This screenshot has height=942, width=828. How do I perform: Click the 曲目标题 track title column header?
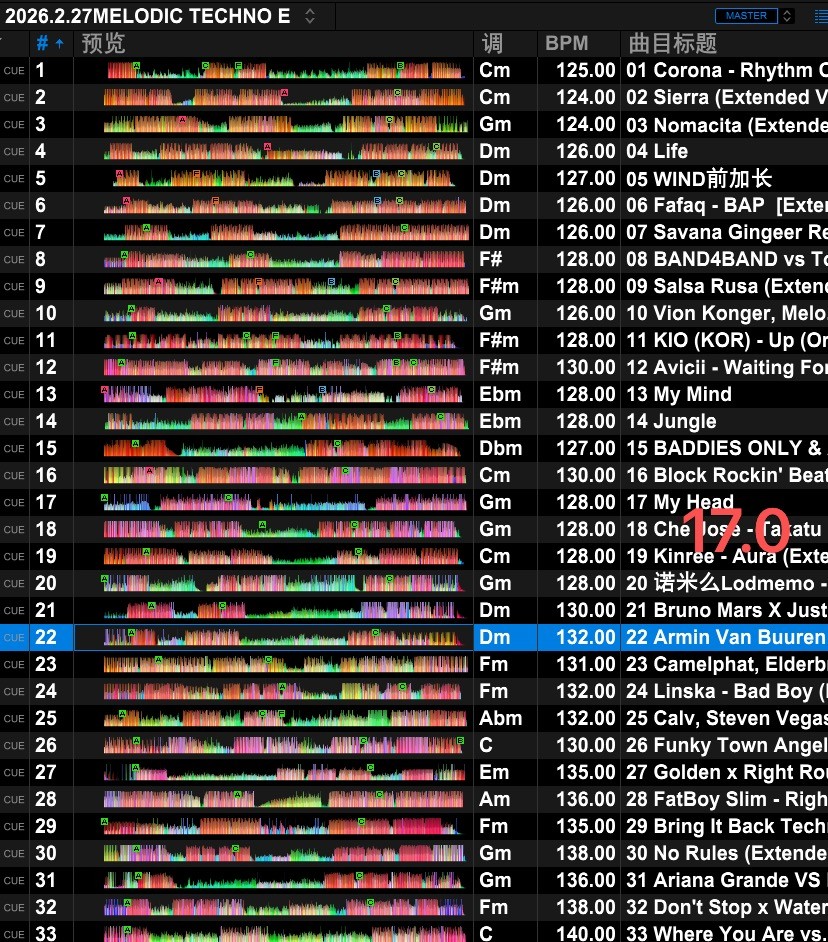672,44
